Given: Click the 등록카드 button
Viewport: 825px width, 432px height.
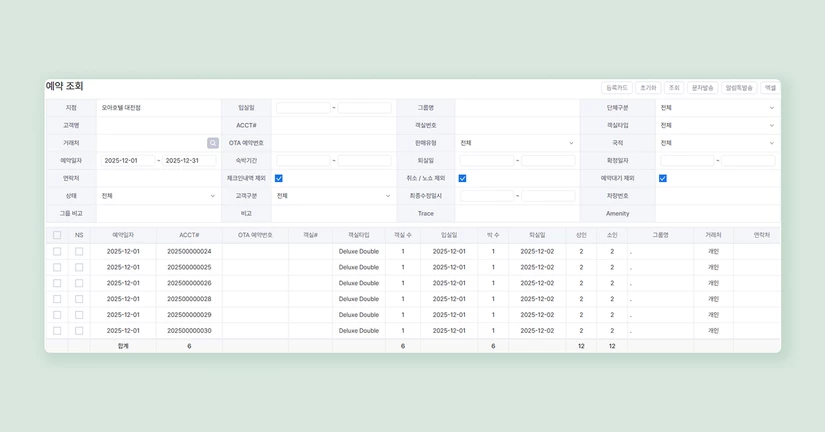Looking at the screenshot, I should tap(617, 88).
